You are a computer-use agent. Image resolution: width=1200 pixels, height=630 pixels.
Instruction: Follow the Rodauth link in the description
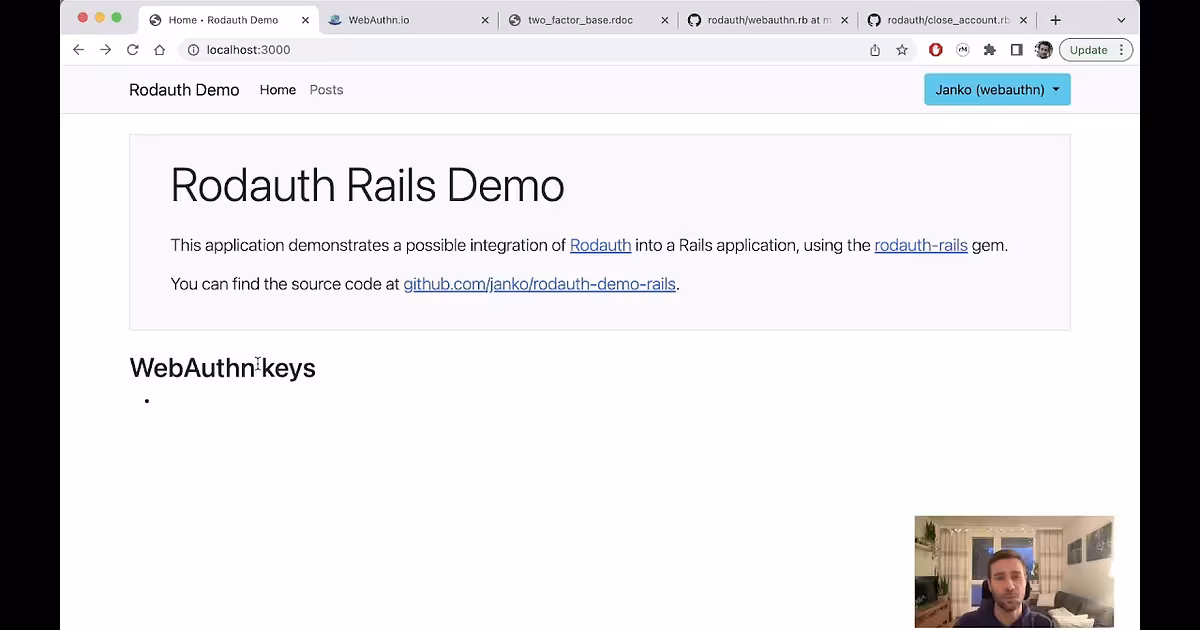tap(600, 245)
